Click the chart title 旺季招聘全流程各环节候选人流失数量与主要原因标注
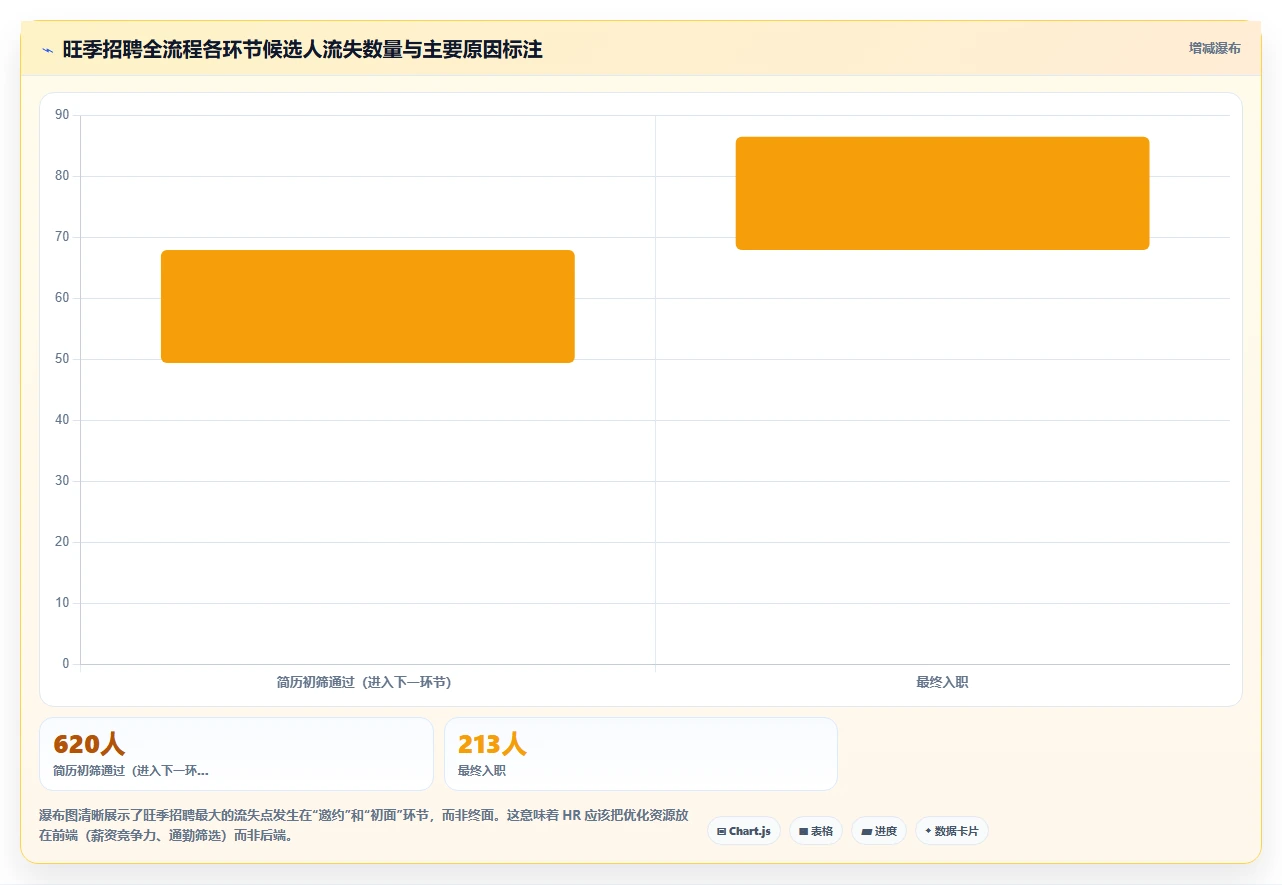This screenshot has width=1282, height=885. (302, 49)
